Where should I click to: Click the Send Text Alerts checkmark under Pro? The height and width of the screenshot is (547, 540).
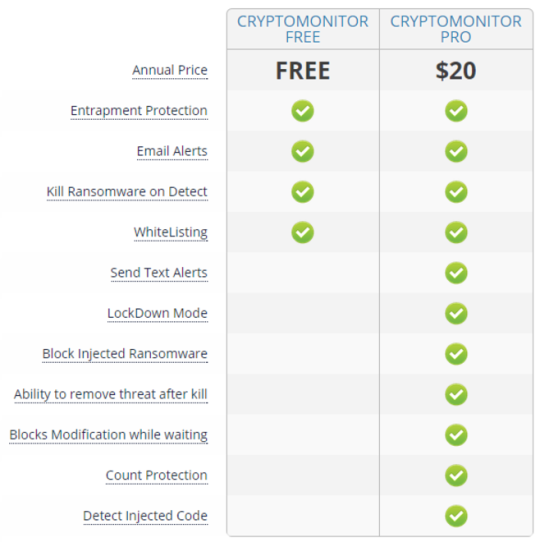pos(456,273)
